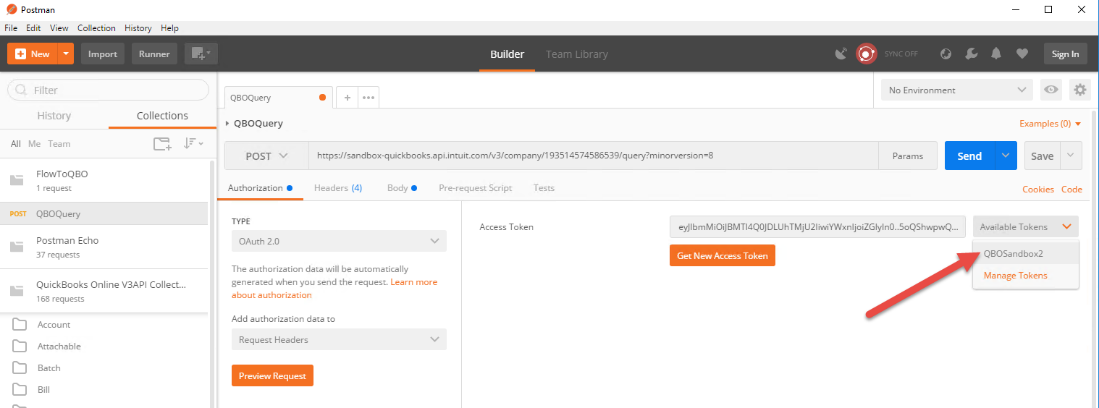Open the Help menu
Viewport: 1099px width, 408px height.
(170, 28)
